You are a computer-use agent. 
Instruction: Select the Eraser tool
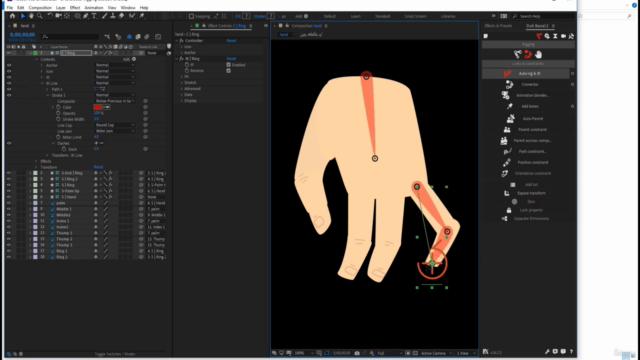point(121,16)
